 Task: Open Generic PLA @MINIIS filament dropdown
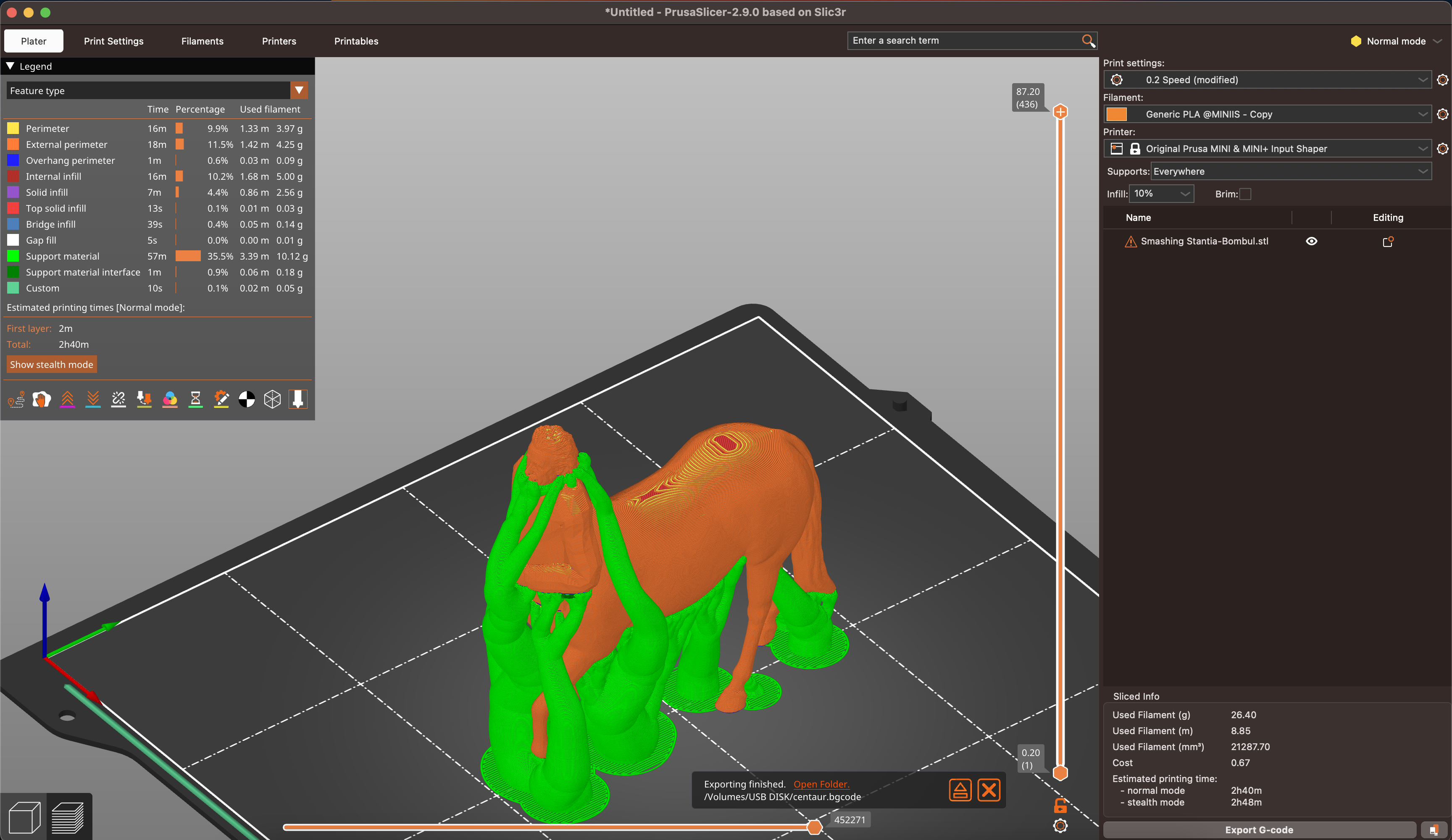click(x=1268, y=114)
